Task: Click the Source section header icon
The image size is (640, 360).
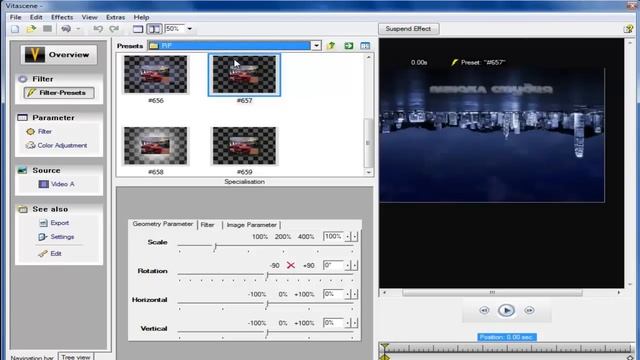Action: (22, 170)
